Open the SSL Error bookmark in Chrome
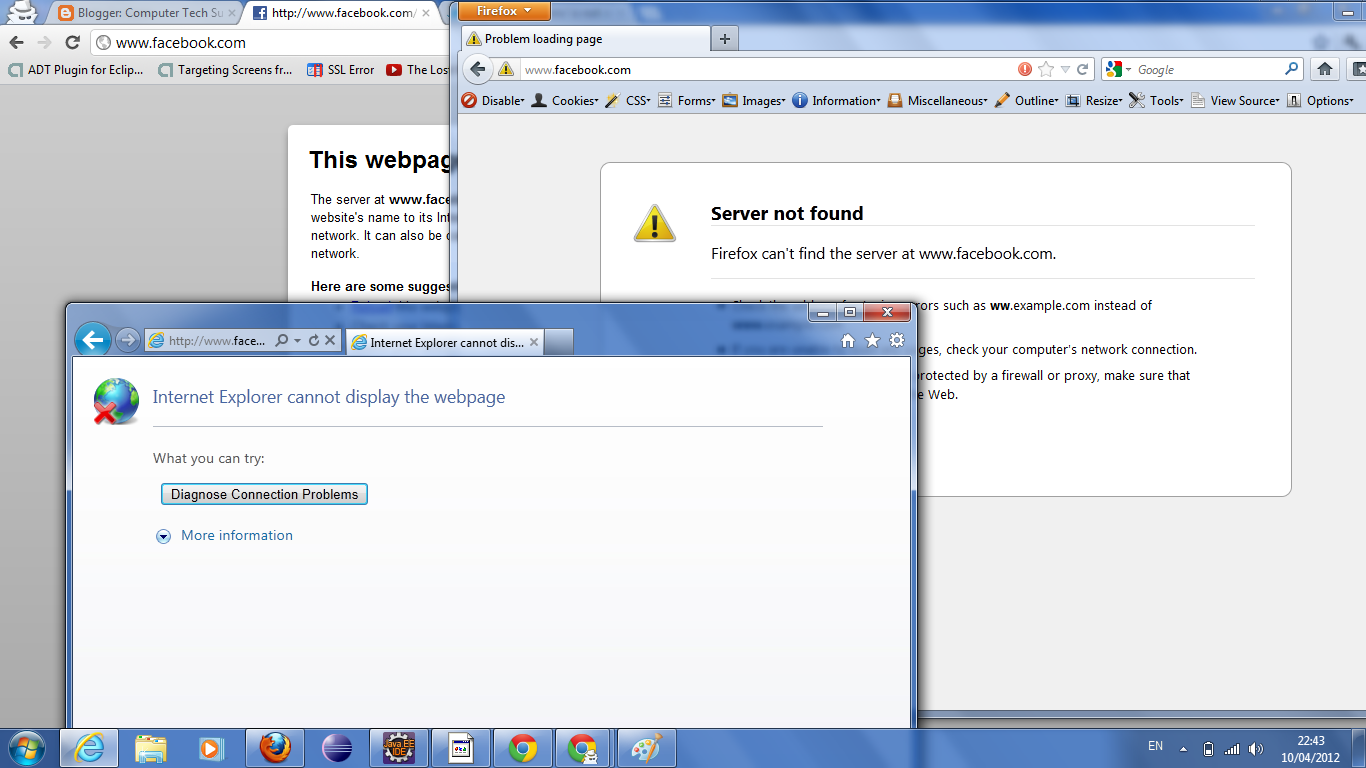 click(340, 70)
